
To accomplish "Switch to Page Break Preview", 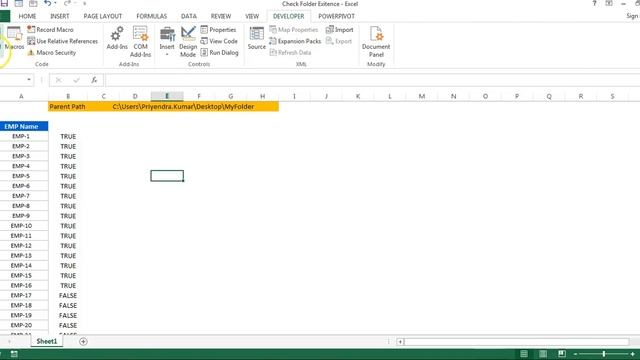I will point(562,354).
